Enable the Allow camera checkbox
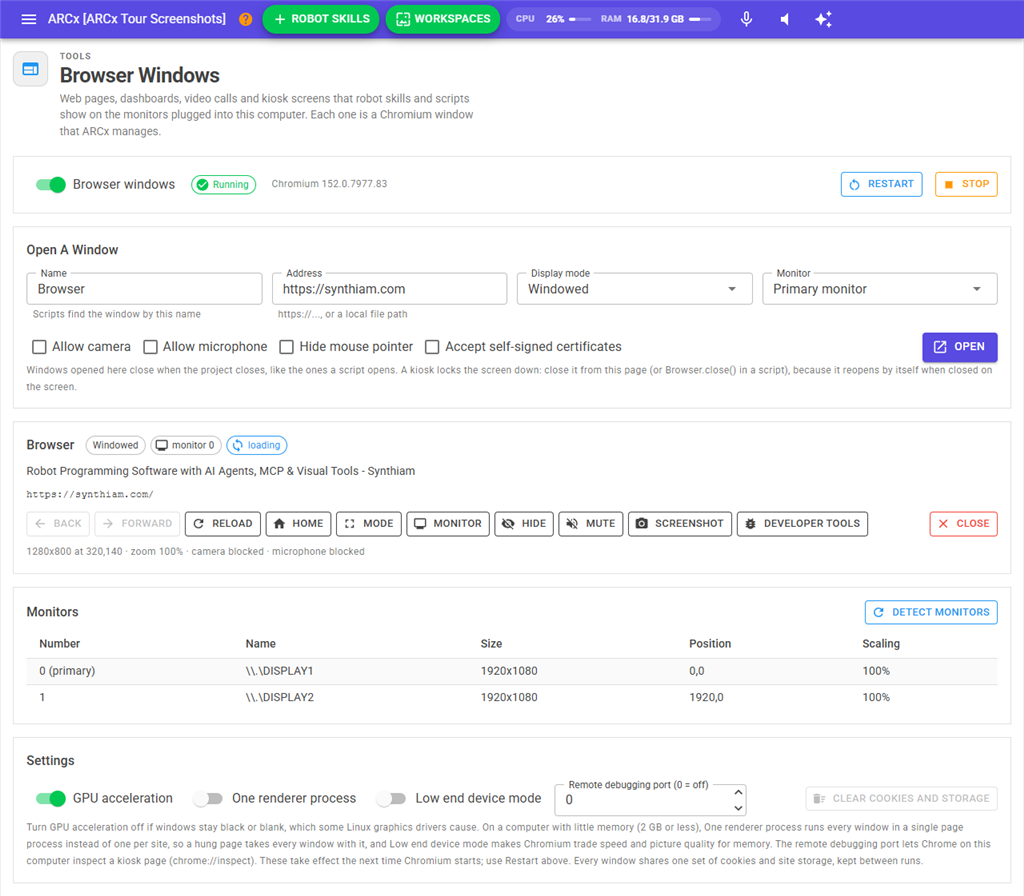The image size is (1024, 896). (40, 347)
